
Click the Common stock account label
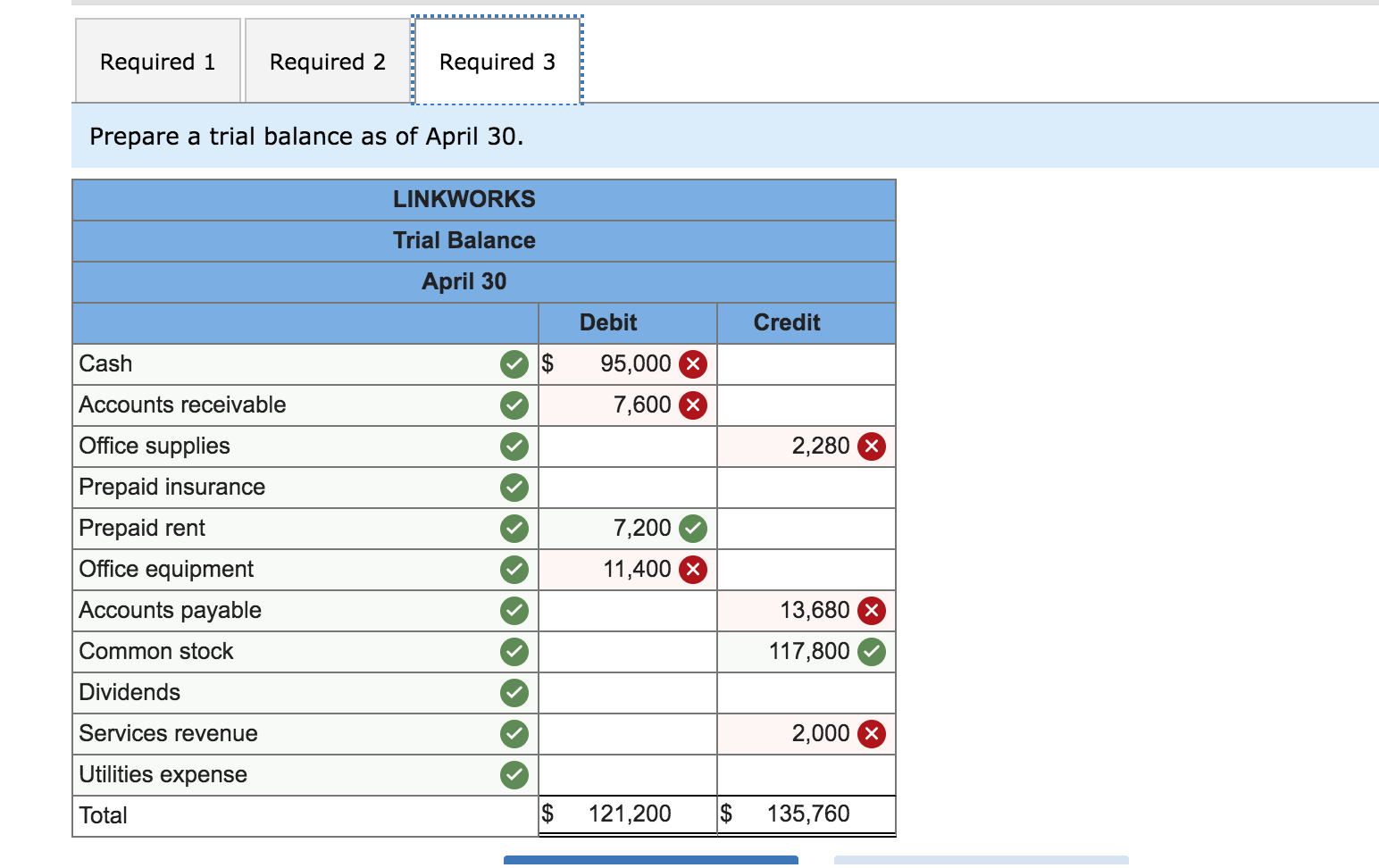tap(156, 652)
